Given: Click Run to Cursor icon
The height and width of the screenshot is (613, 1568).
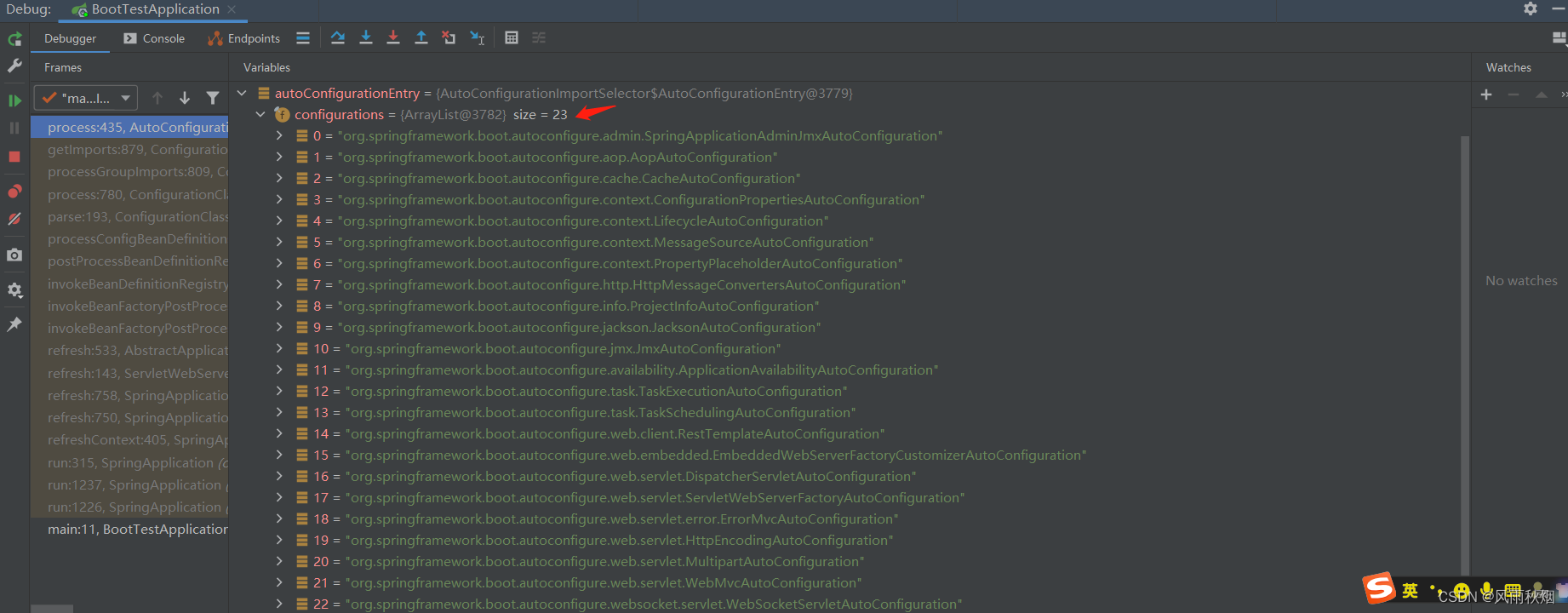Looking at the screenshot, I should [478, 38].
